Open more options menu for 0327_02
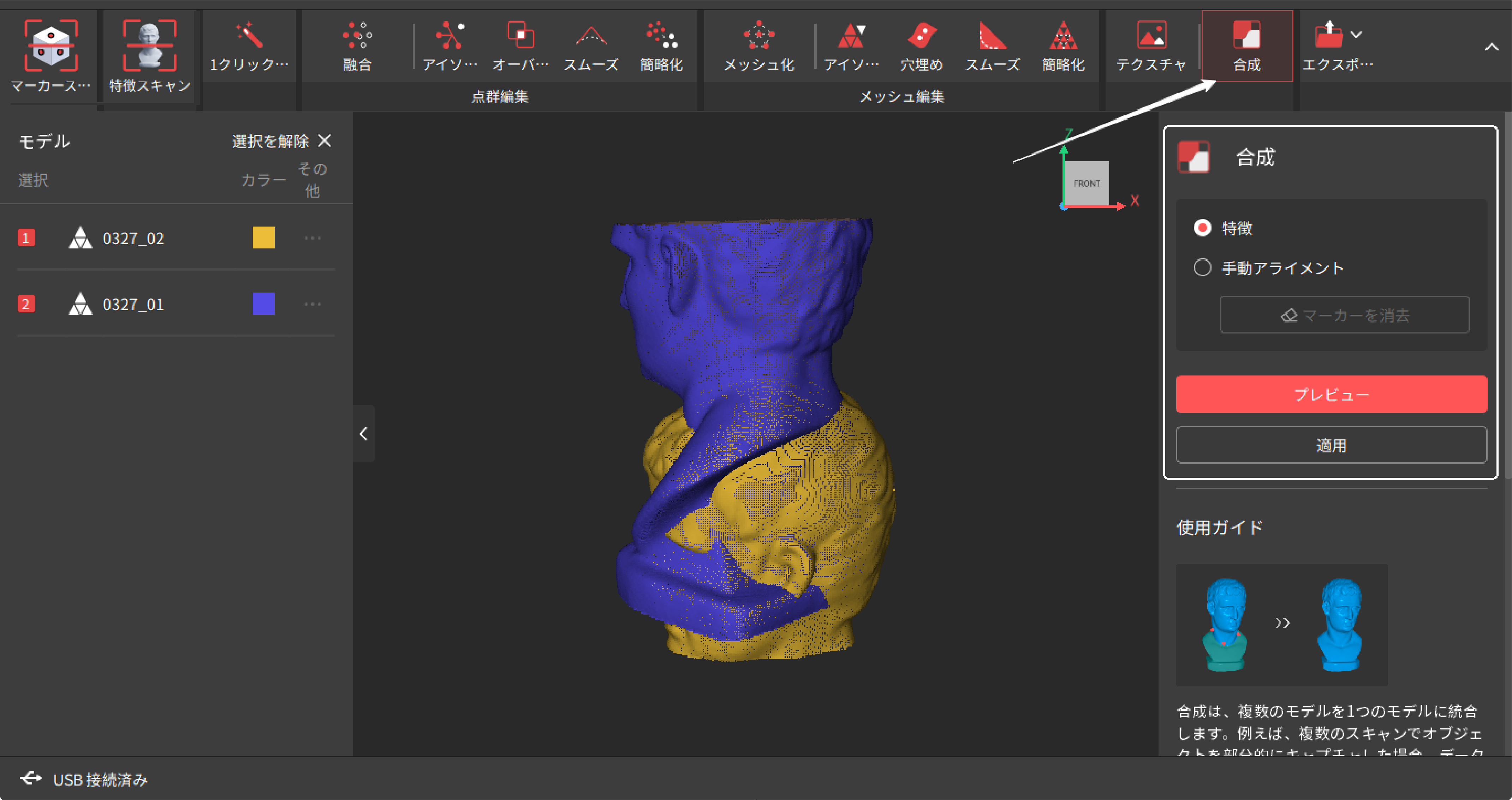Screen dimensions: 1512x800 click(312, 238)
